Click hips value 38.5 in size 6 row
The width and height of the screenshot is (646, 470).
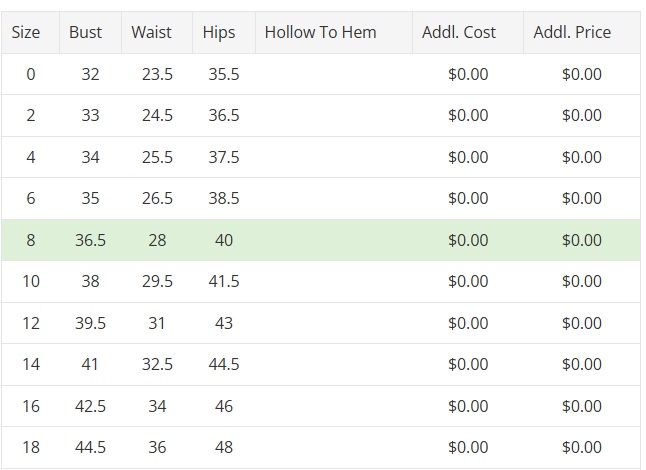coord(224,198)
